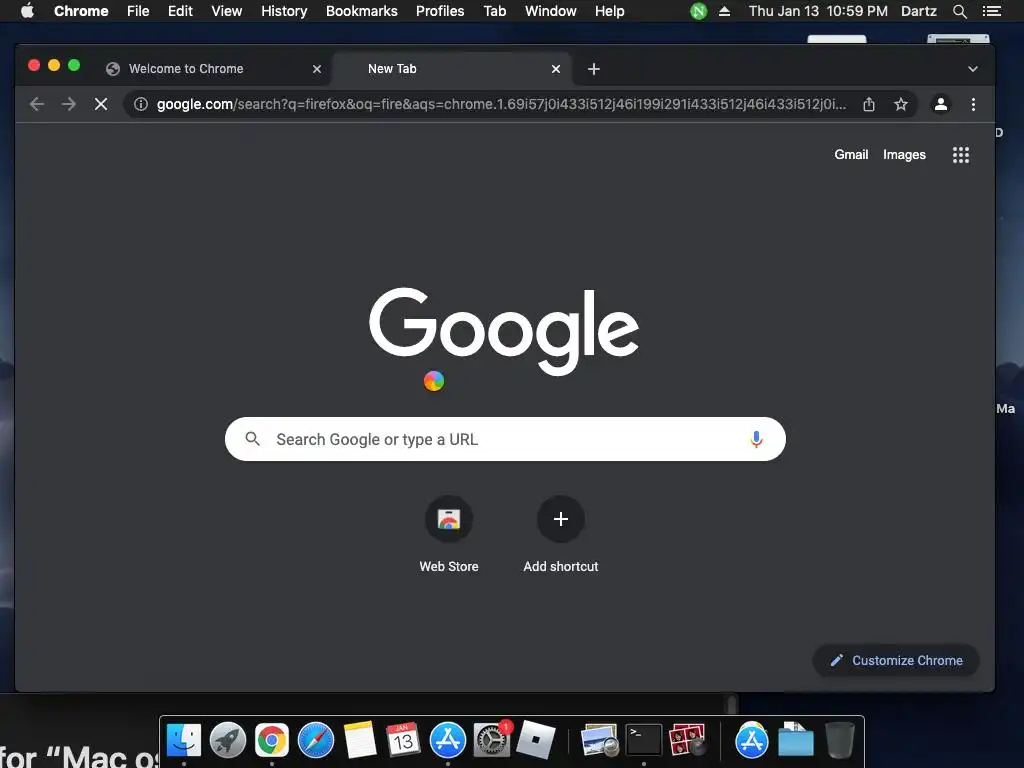Screen dimensions: 1024x768
Task: Open Finder from the Dock
Action: coord(184,741)
